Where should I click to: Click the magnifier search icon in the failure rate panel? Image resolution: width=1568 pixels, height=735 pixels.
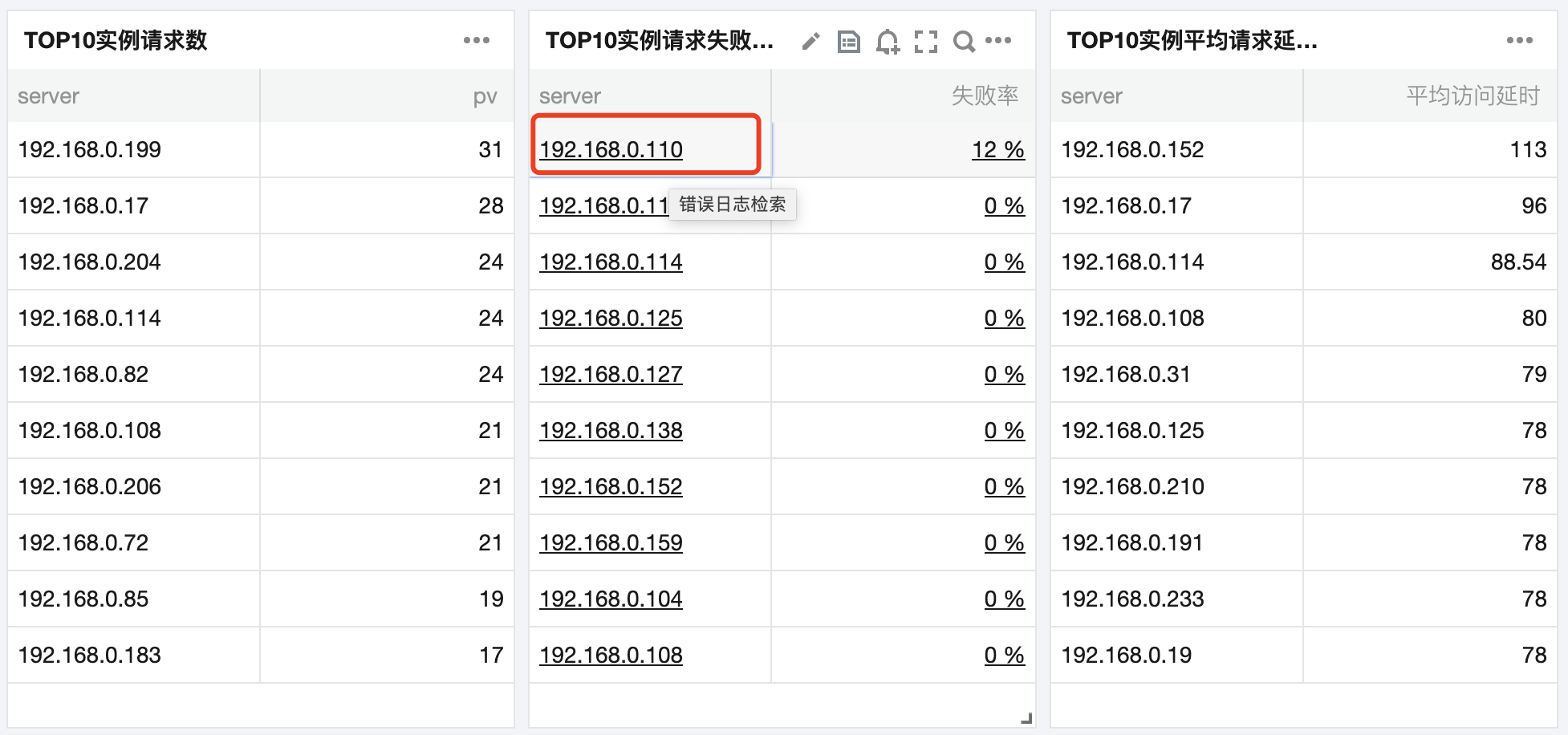pos(963,41)
